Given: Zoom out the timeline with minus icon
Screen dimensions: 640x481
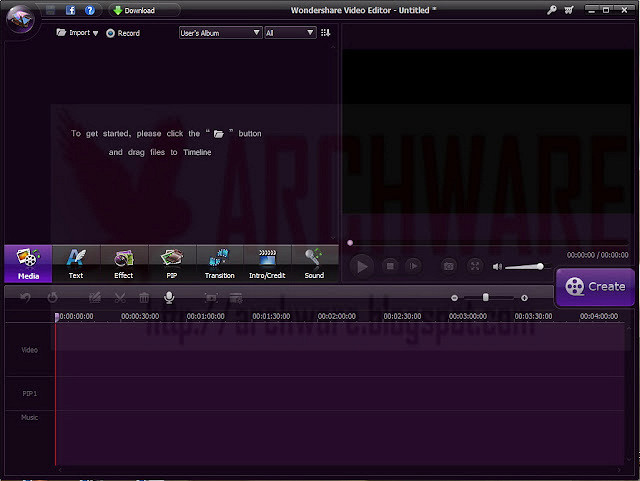Looking at the screenshot, I should click(454, 298).
